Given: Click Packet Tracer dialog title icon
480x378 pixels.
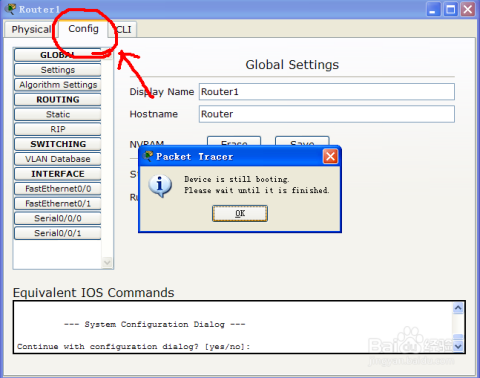Looking at the screenshot, I should coord(148,156).
